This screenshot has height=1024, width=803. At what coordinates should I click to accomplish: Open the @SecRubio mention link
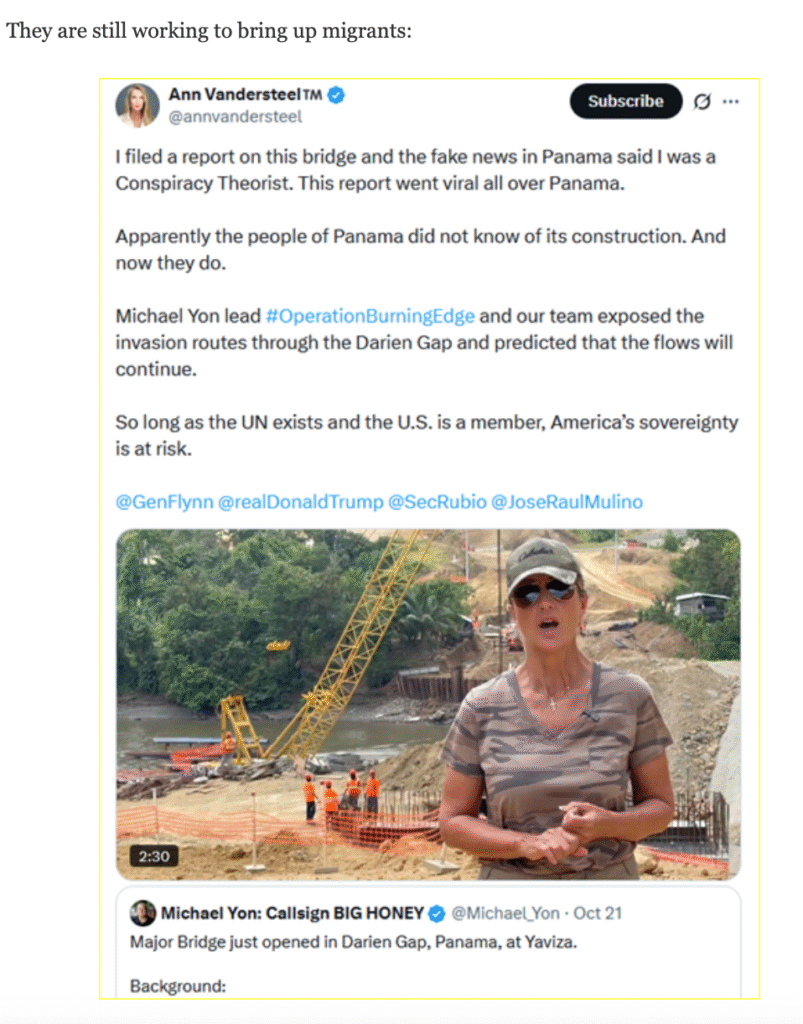pos(437,502)
